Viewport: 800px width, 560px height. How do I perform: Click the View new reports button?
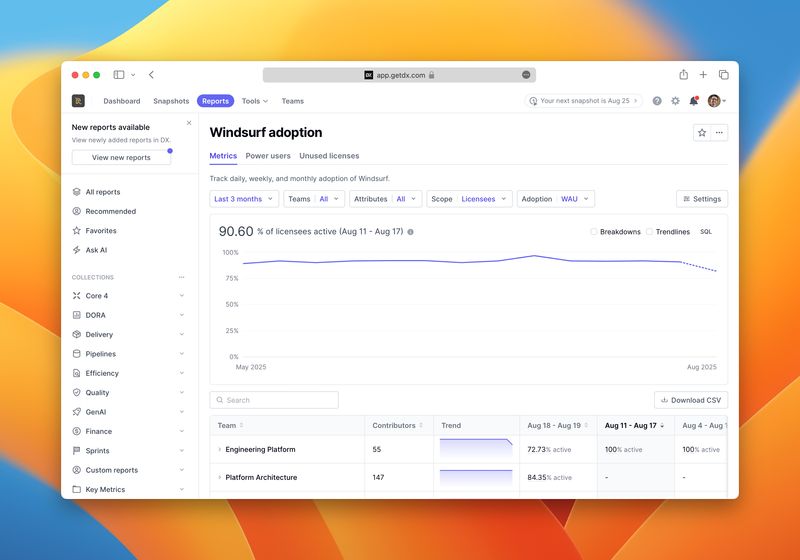[x=121, y=157]
